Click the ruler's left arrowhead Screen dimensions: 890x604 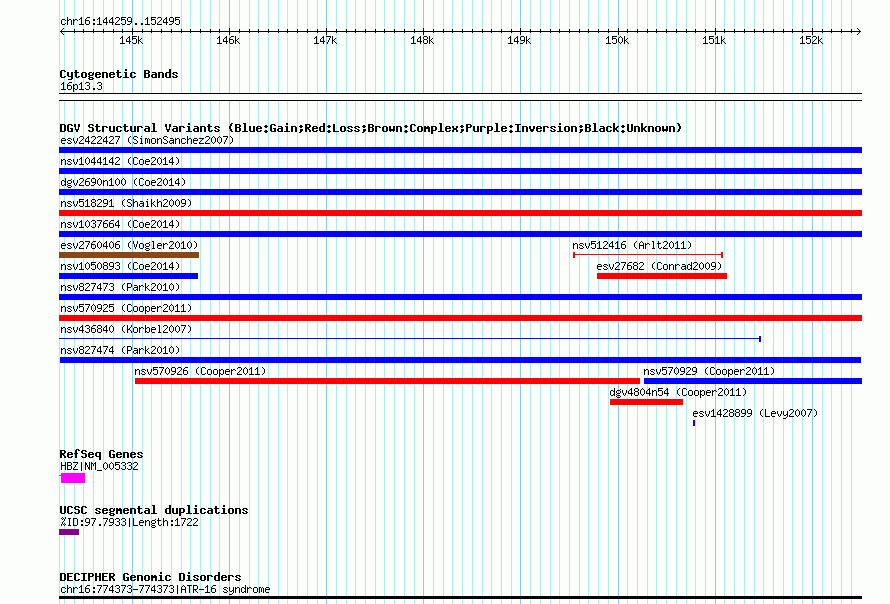tap(62, 31)
